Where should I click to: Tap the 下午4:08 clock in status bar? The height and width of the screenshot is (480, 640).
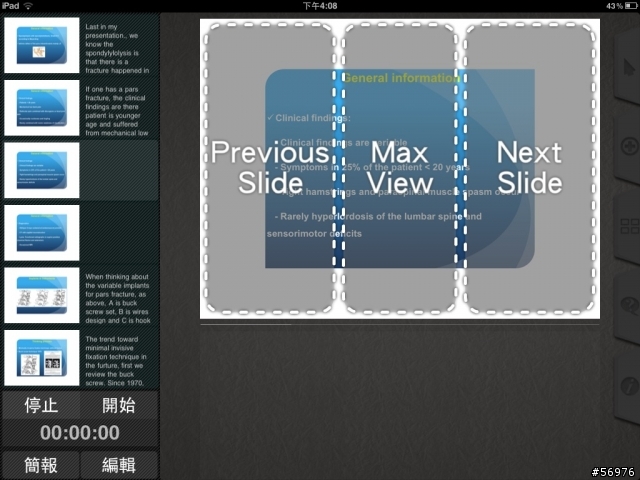[320, 6]
